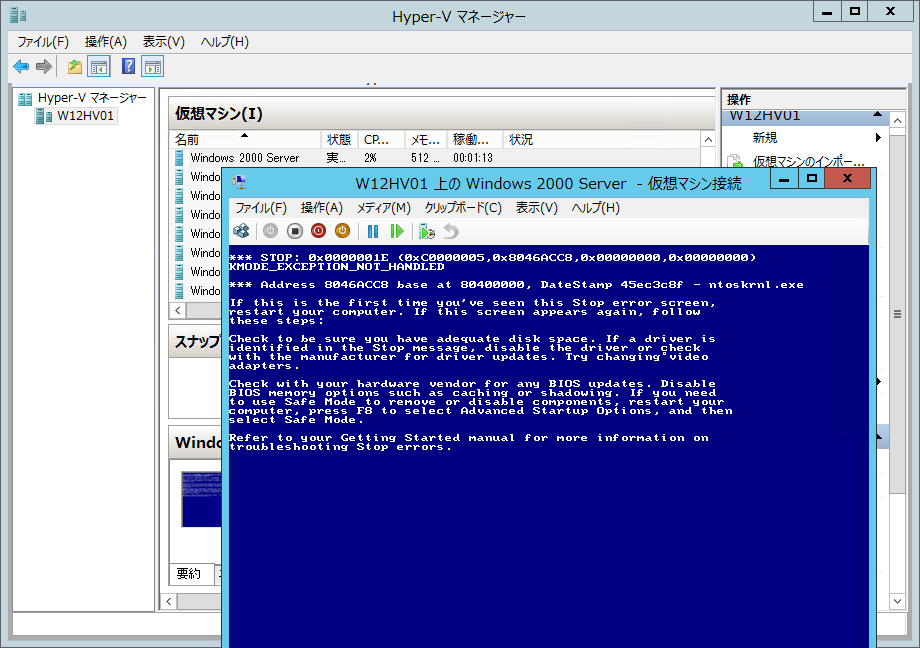Screen dimensions: 920x648
Task: Select the Windows 2000 Server VM row
Action: pyautogui.click(x=436, y=157)
